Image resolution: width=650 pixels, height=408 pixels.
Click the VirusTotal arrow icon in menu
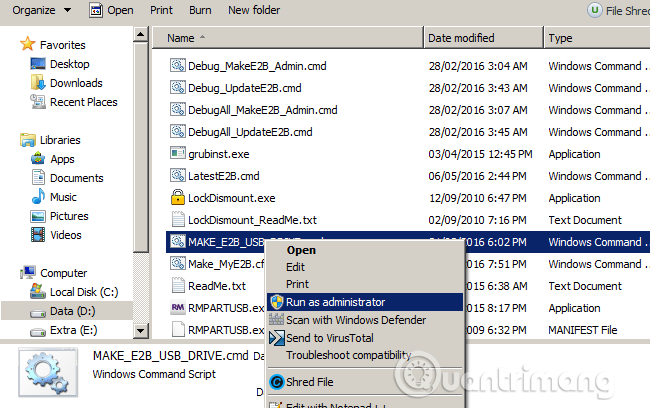tap(276, 338)
